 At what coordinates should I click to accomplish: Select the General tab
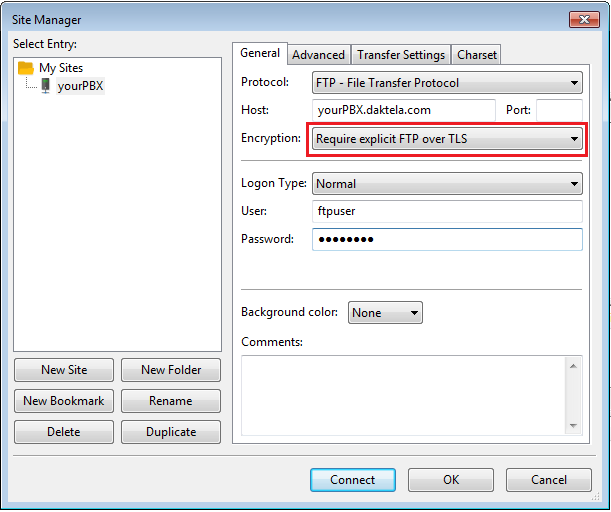(260, 54)
